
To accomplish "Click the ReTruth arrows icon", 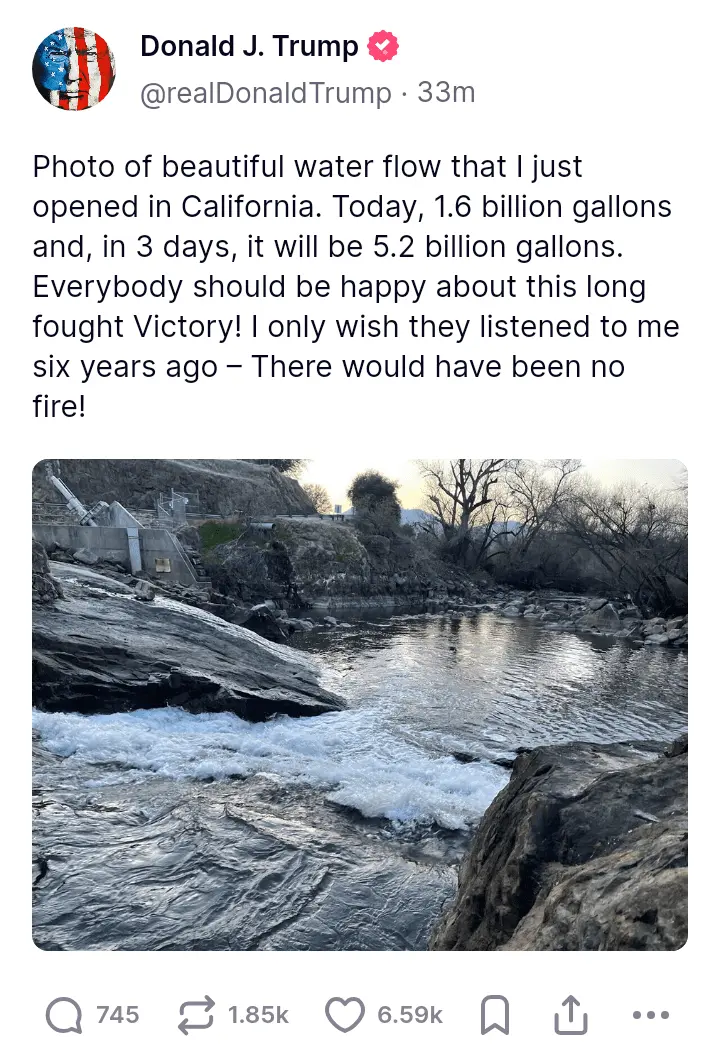I will (x=196, y=1015).
